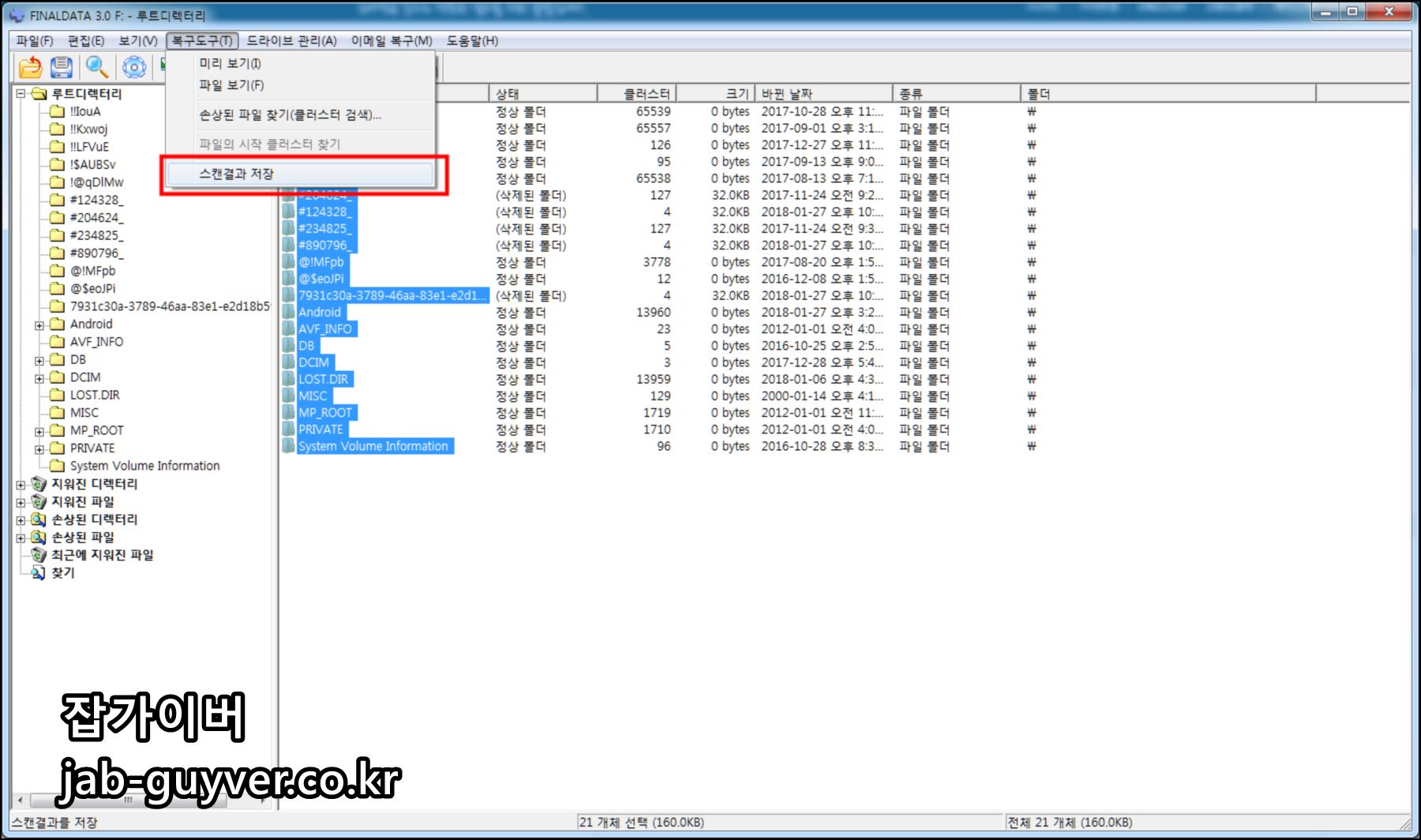This screenshot has width=1421, height=840.
Task: Click the folder icon of !$AUBSv in tree
Action: click(x=57, y=164)
